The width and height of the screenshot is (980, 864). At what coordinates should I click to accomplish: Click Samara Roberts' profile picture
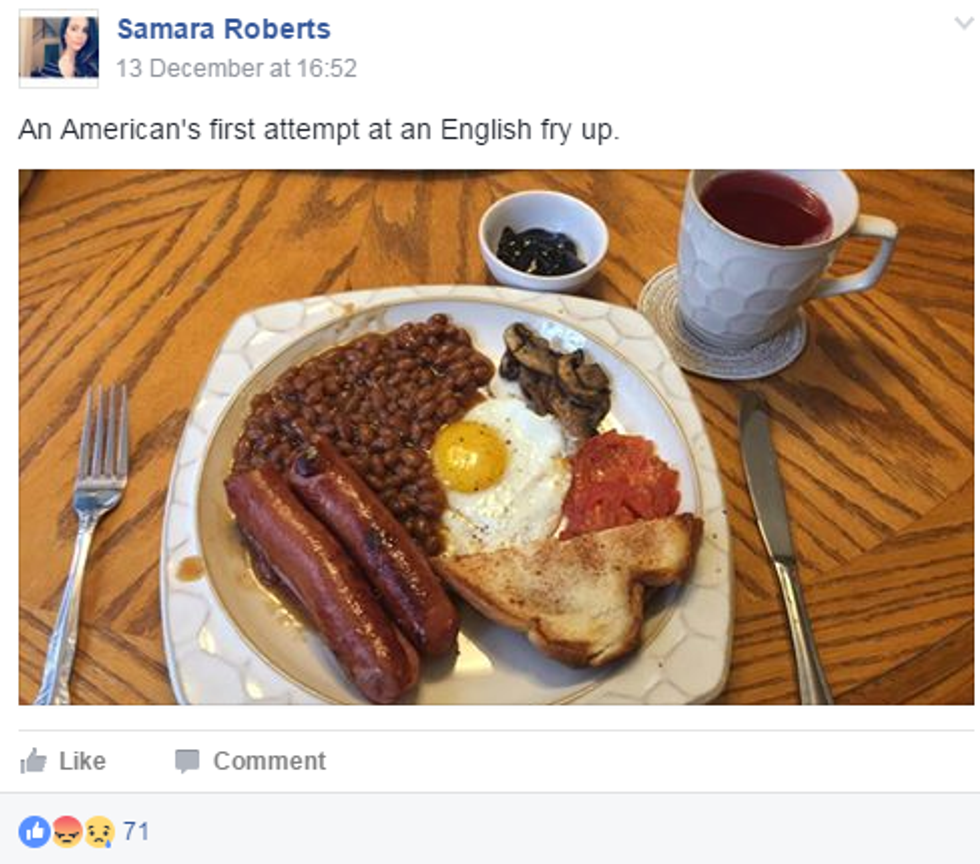pos(59,47)
